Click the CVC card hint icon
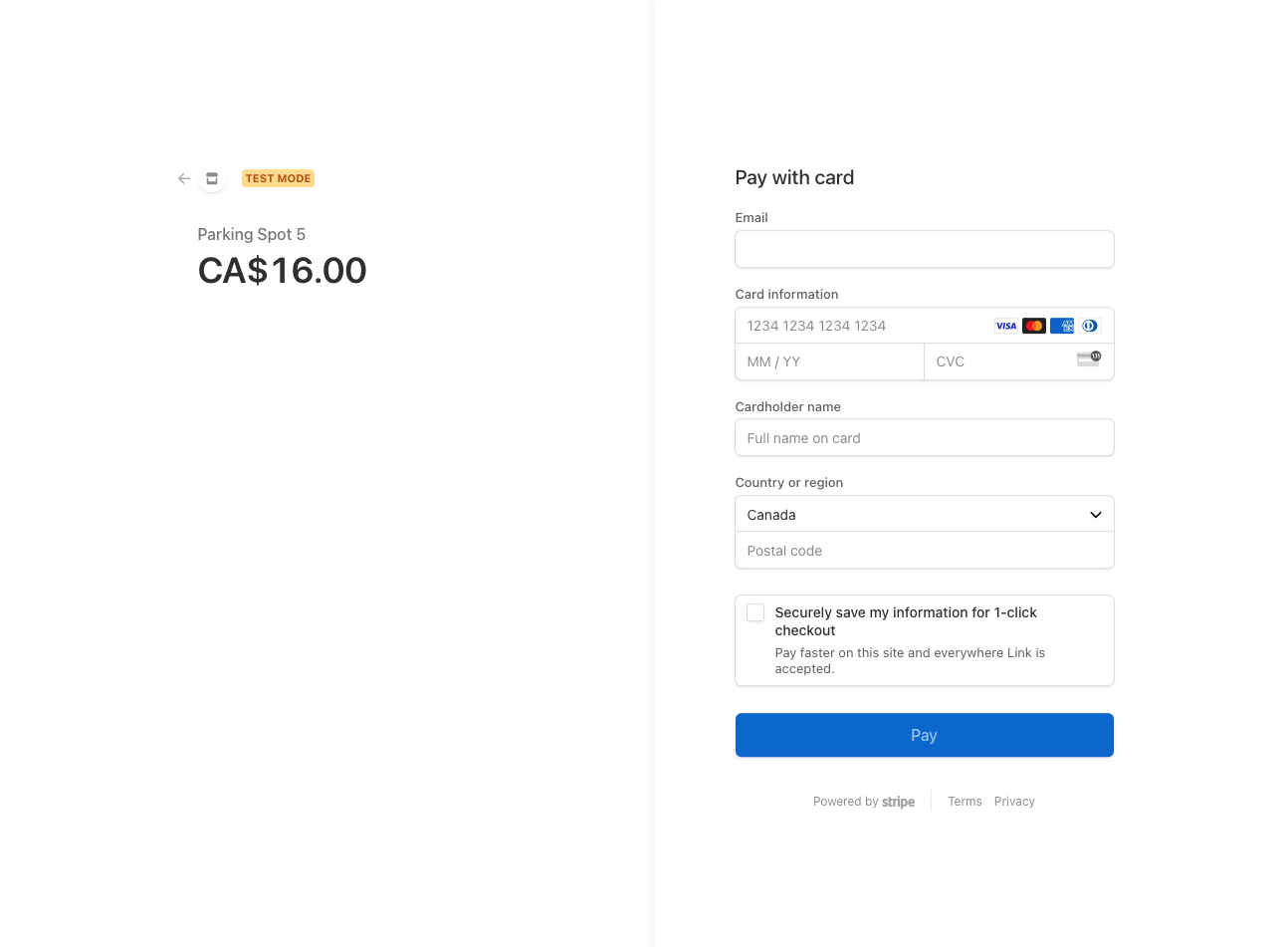This screenshot has width=1288, height=947. [x=1089, y=359]
